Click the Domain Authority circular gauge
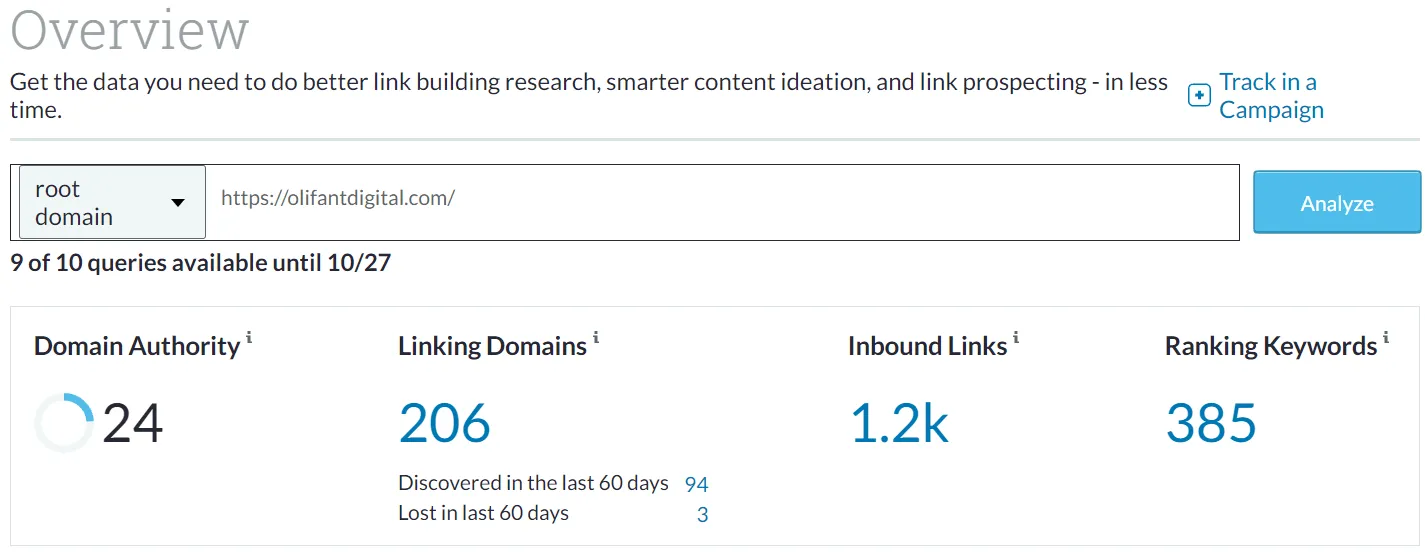Viewport: 1425px width, 552px height. click(x=64, y=423)
